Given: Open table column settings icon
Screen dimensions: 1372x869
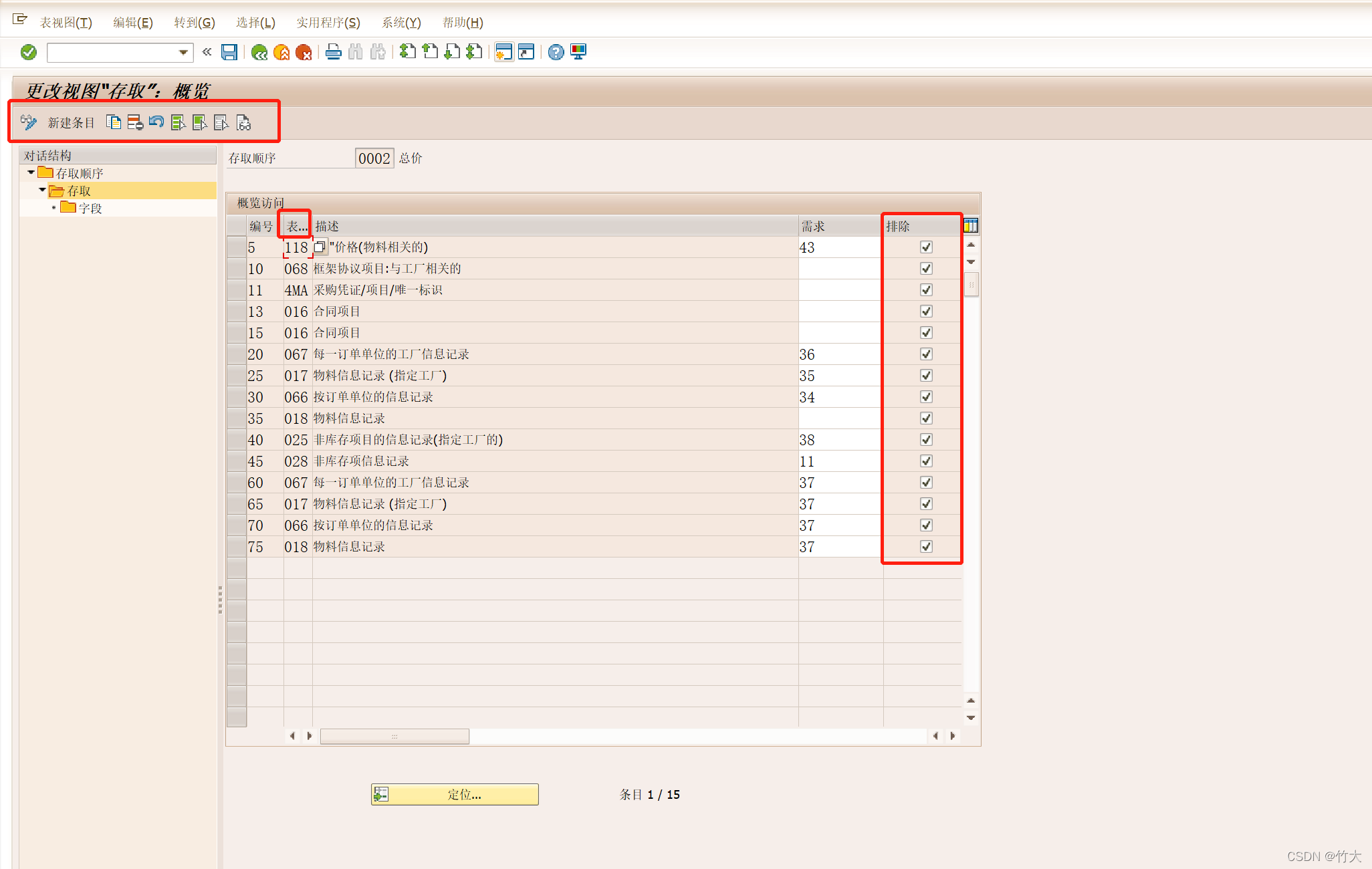Looking at the screenshot, I should coord(971,226).
